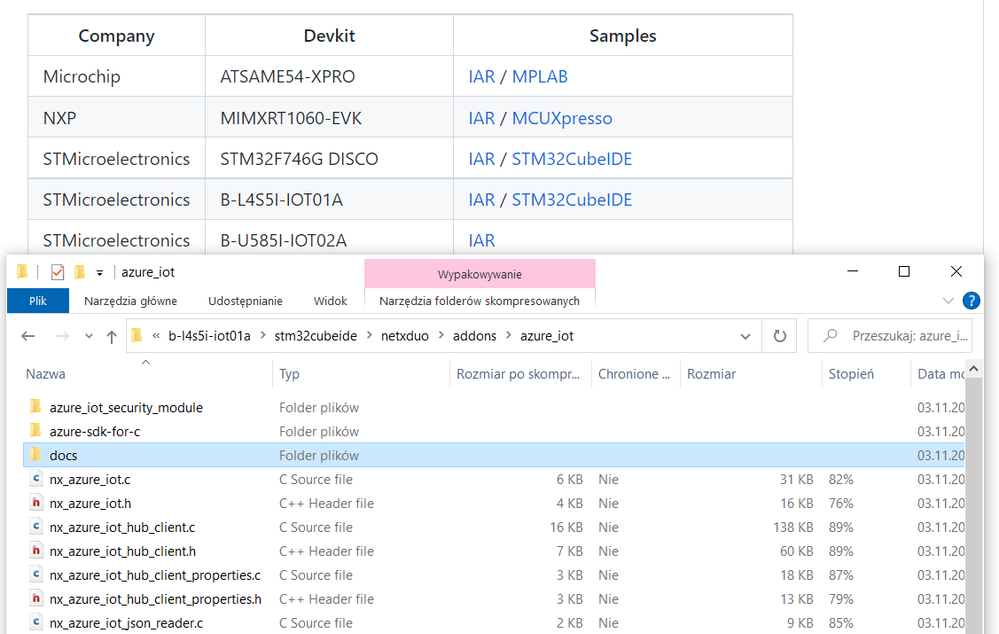
Task: Click nx_azure_iot_hub_client.c file icon
Action: pyautogui.click(x=36, y=526)
